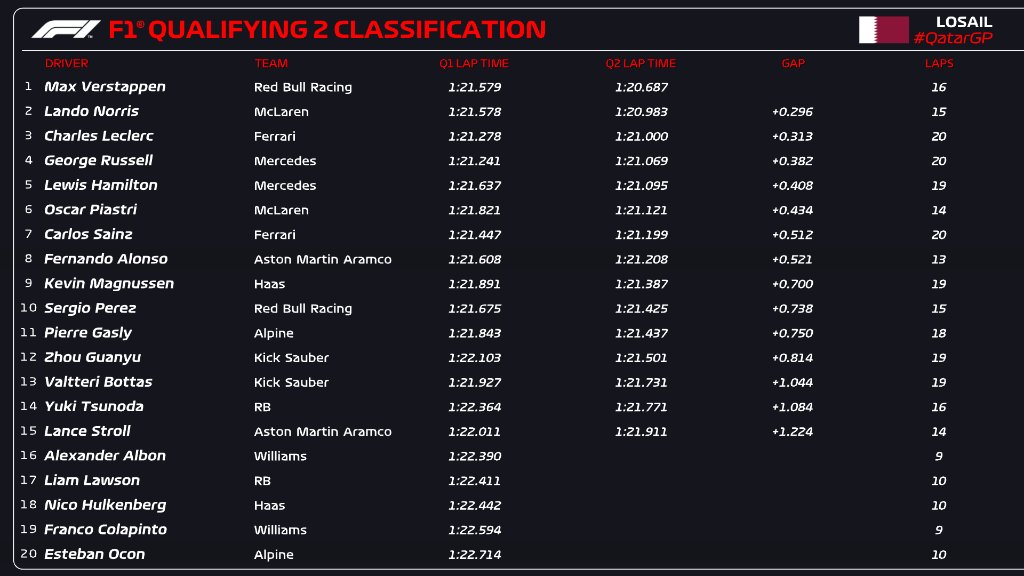Click Aston Martin Aramco team for Stroll
1024x576 pixels.
tap(323, 432)
